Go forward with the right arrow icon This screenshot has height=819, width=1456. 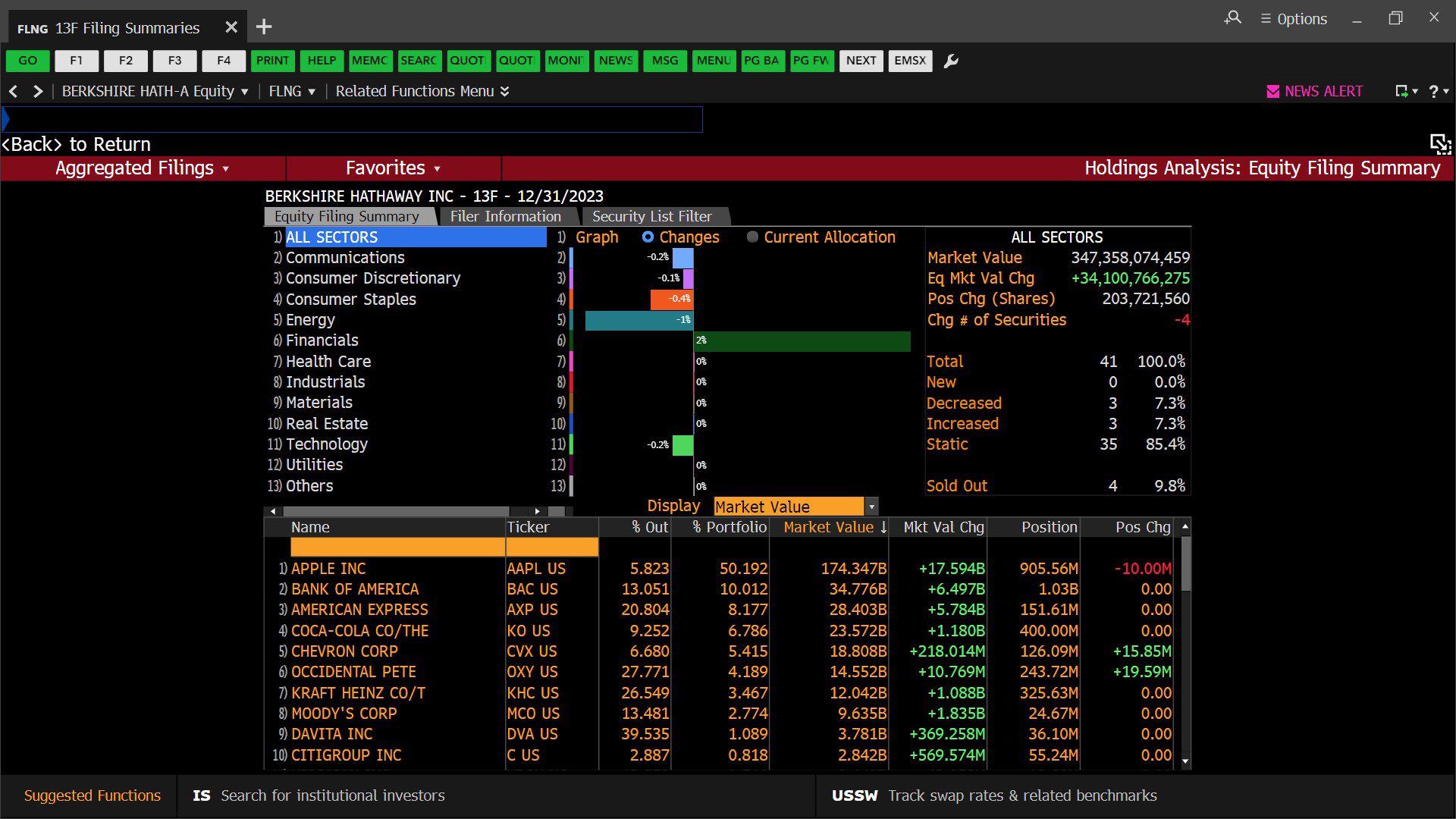[38, 91]
